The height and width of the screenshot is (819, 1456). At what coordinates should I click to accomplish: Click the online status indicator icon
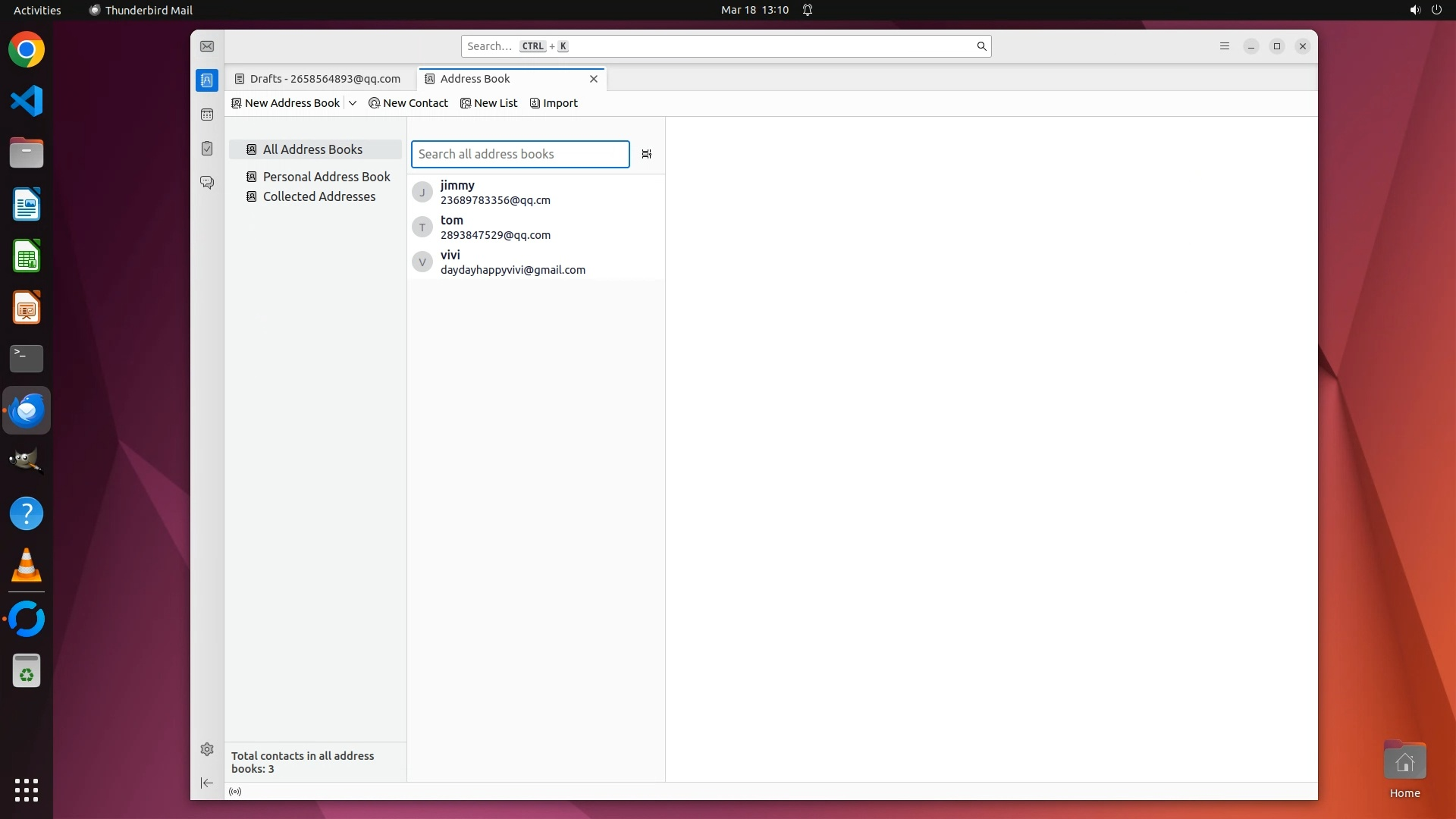(235, 792)
